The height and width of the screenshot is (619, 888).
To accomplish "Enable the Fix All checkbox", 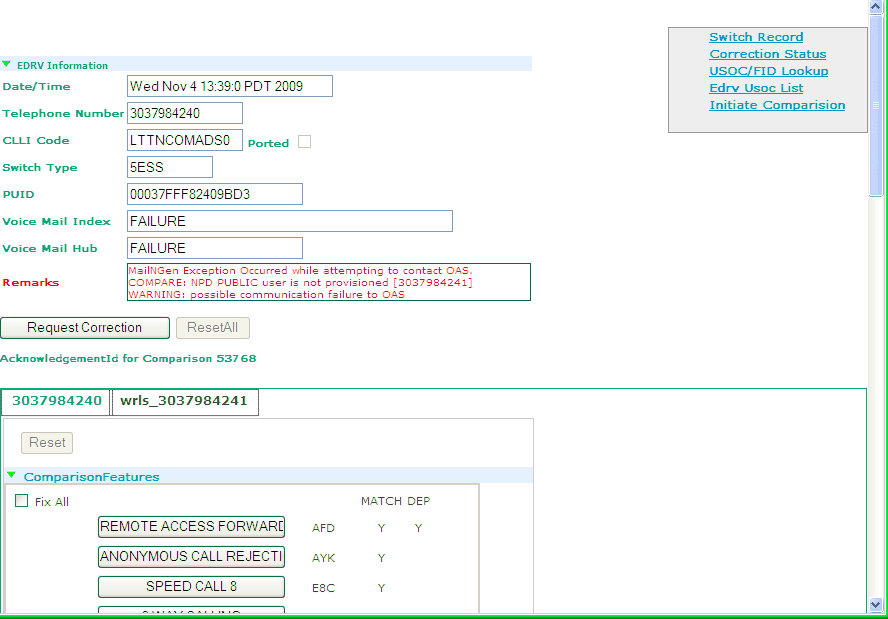I will click(x=22, y=501).
